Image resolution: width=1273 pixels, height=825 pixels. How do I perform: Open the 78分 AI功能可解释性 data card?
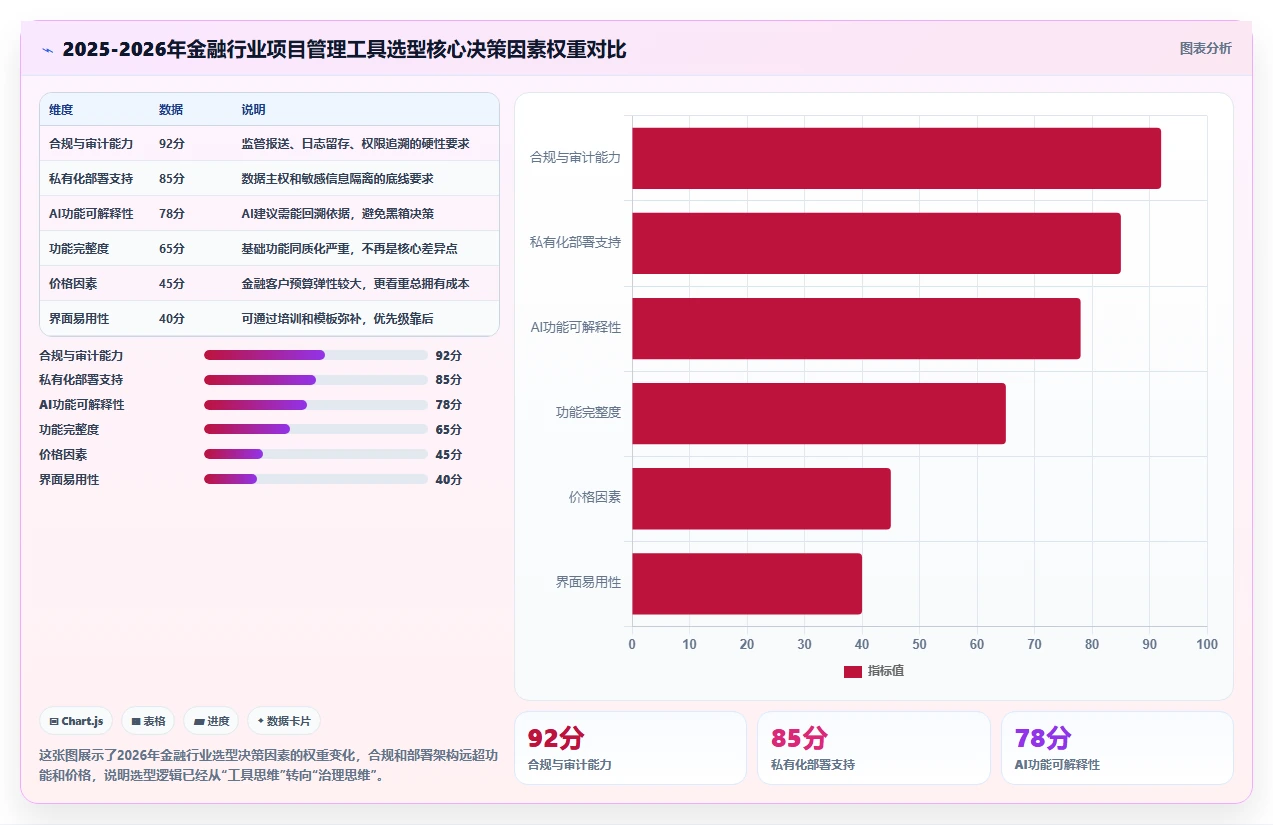(1117, 748)
